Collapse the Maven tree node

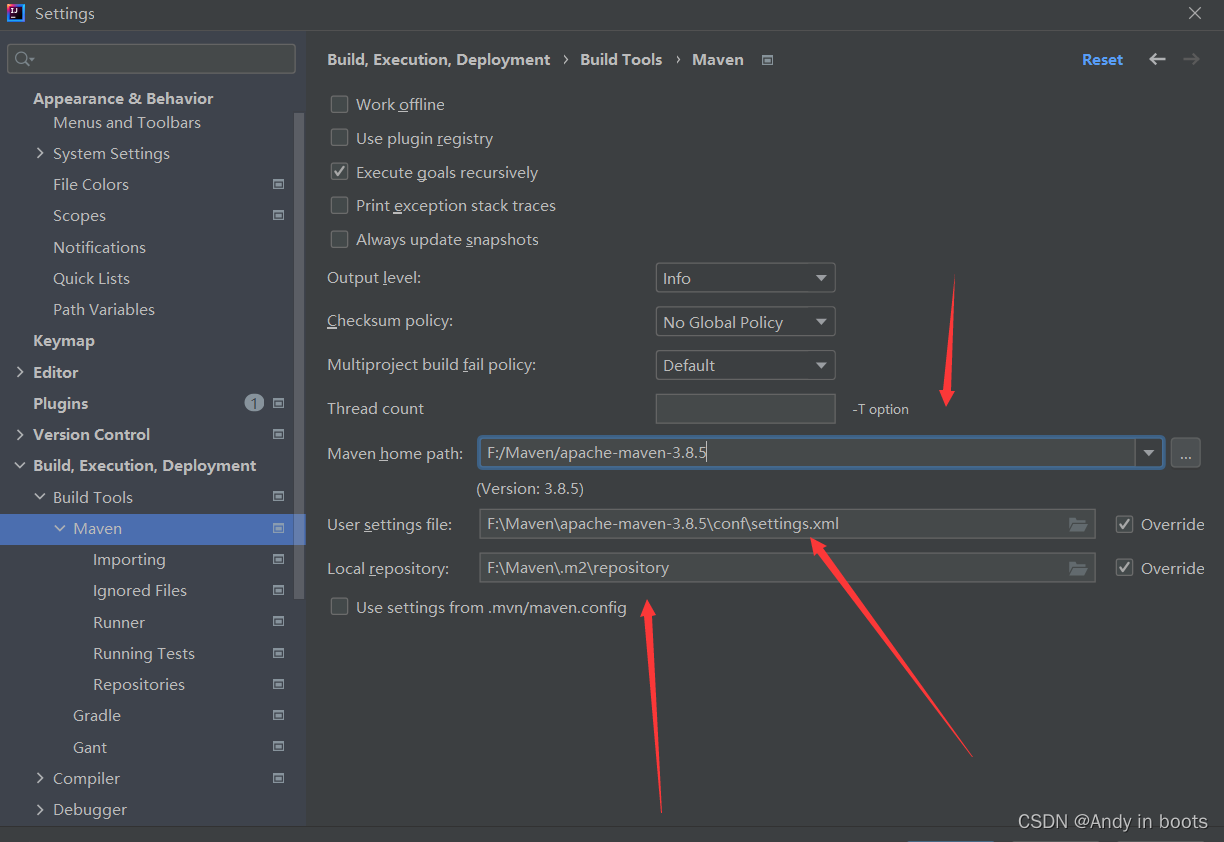(x=60, y=528)
